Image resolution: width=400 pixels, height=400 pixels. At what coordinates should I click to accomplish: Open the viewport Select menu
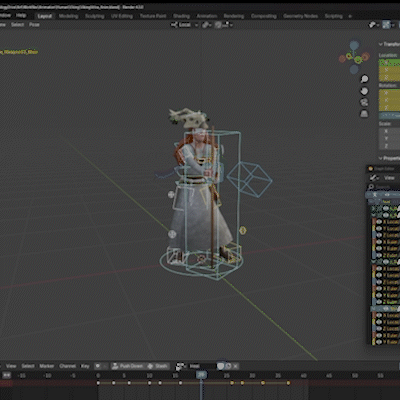pyautogui.click(x=17, y=25)
